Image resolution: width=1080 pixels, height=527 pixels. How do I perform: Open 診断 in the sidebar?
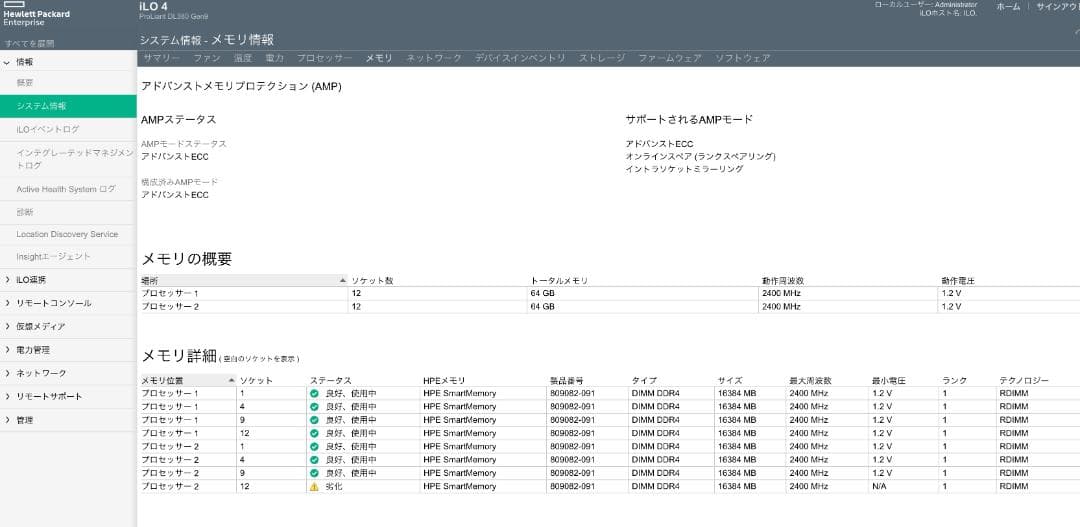click(x=25, y=212)
